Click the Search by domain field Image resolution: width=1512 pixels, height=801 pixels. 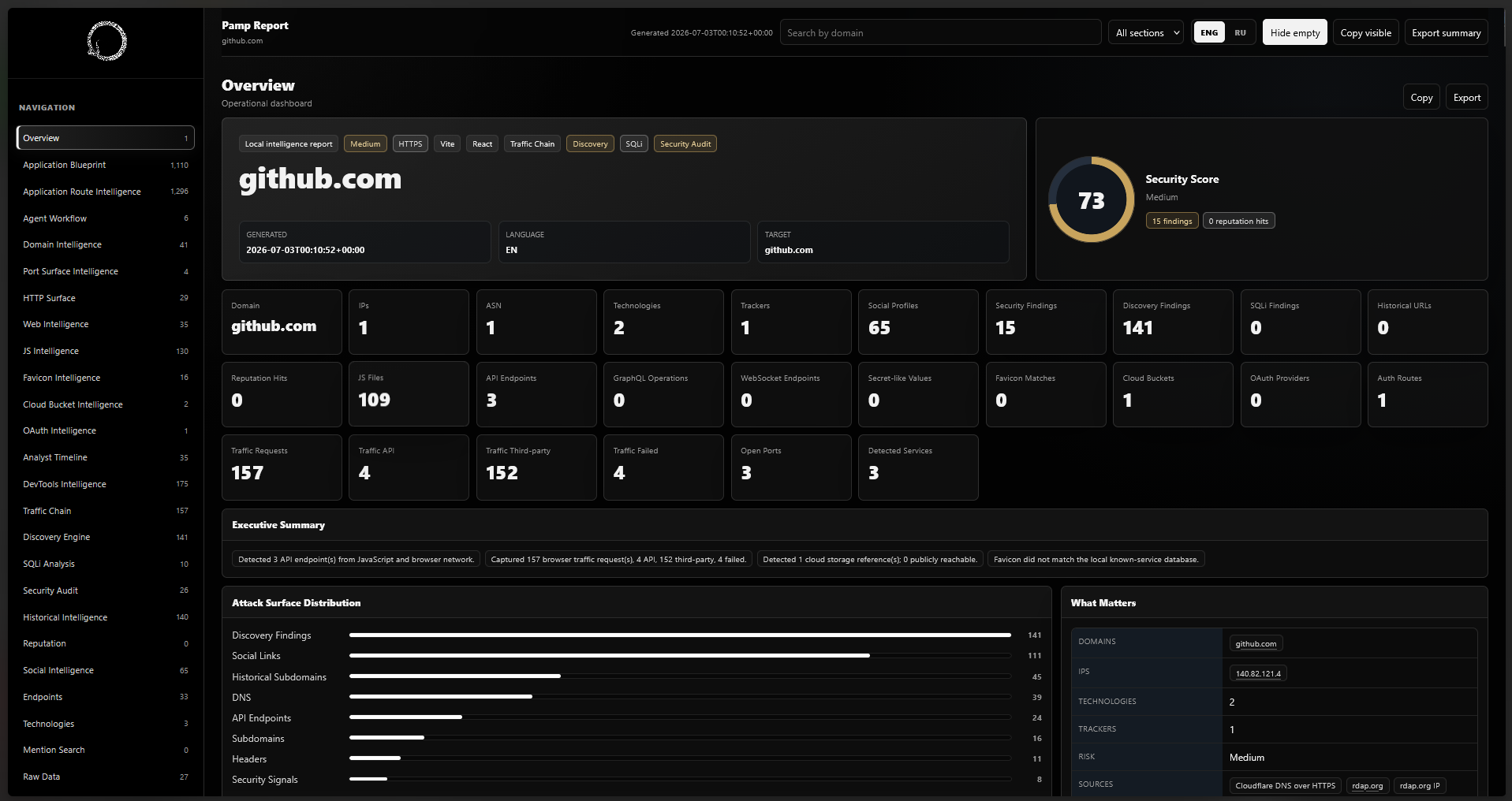click(940, 32)
